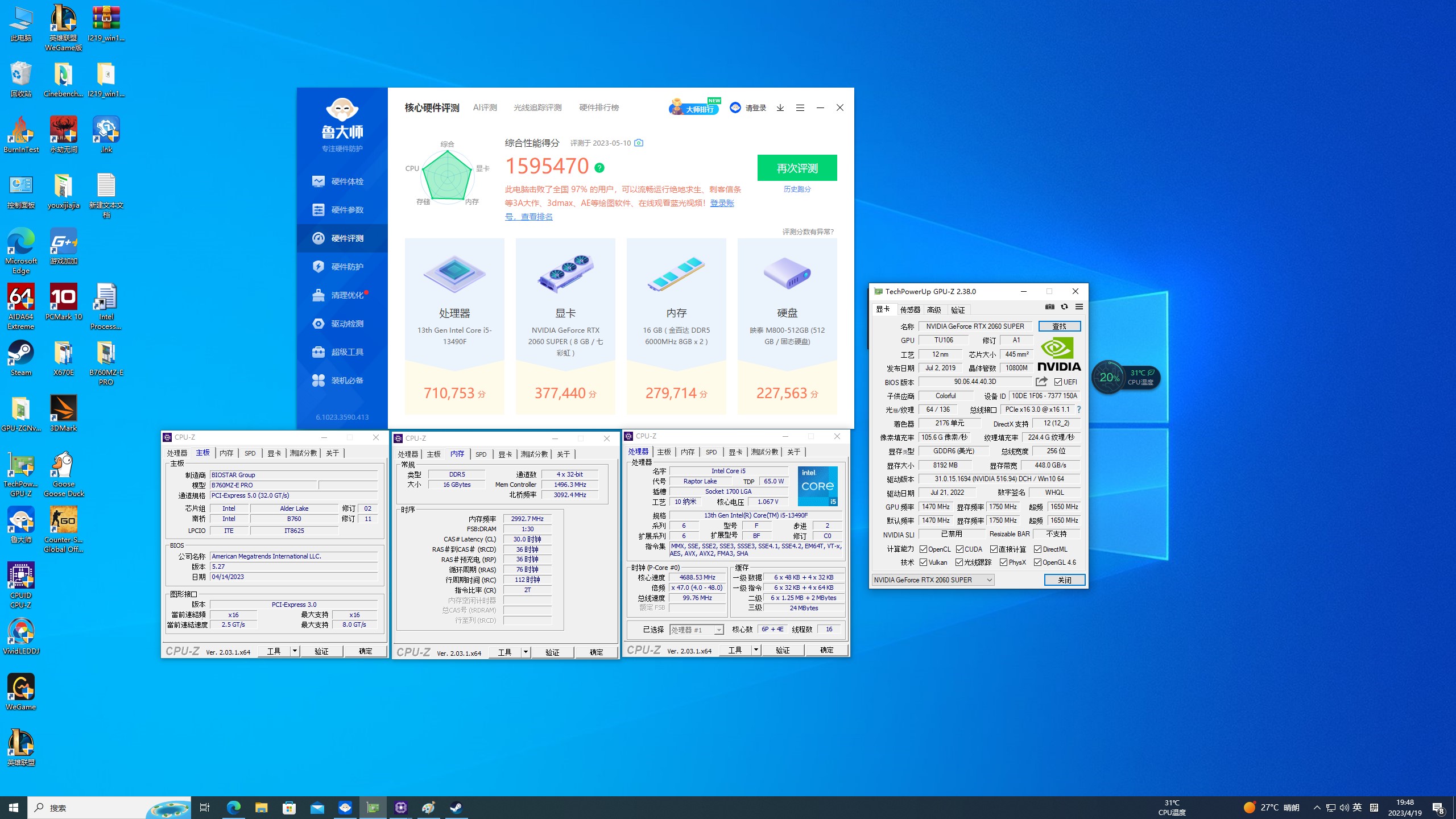Open AIDA64 Extreme desktop icon
The width and height of the screenshot is (1456, 819).
pos(21,307)
